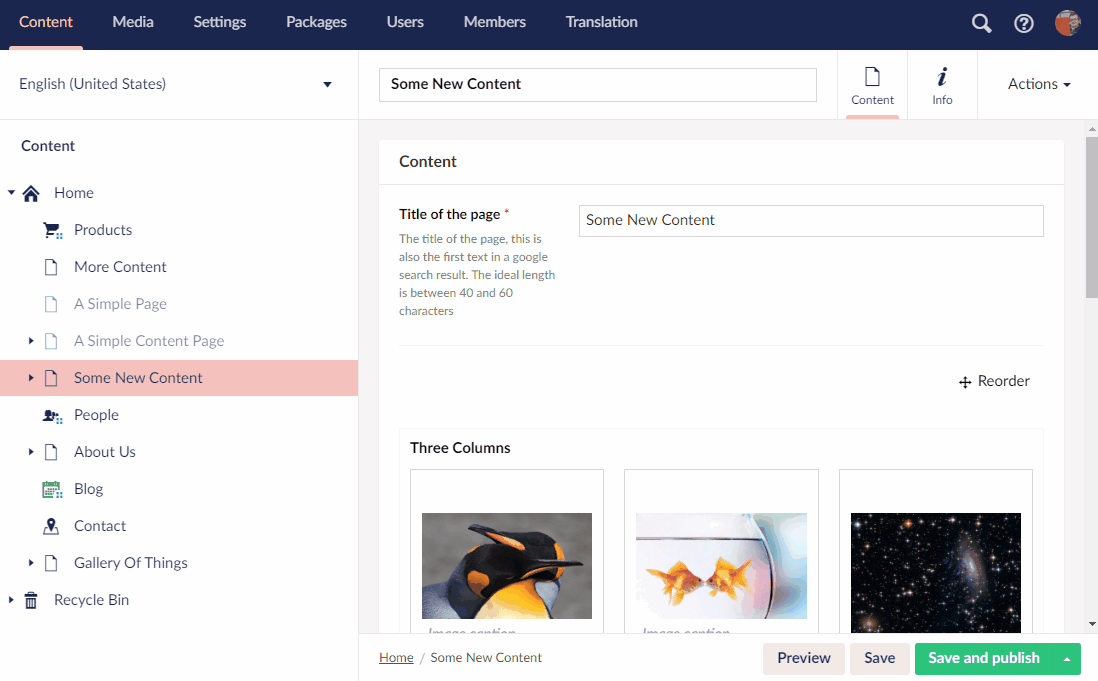Image resolution: width=1098 pixels, height=681 pixels.
Task: Open the user avatar menu
Action: (x=1067, y=23)
